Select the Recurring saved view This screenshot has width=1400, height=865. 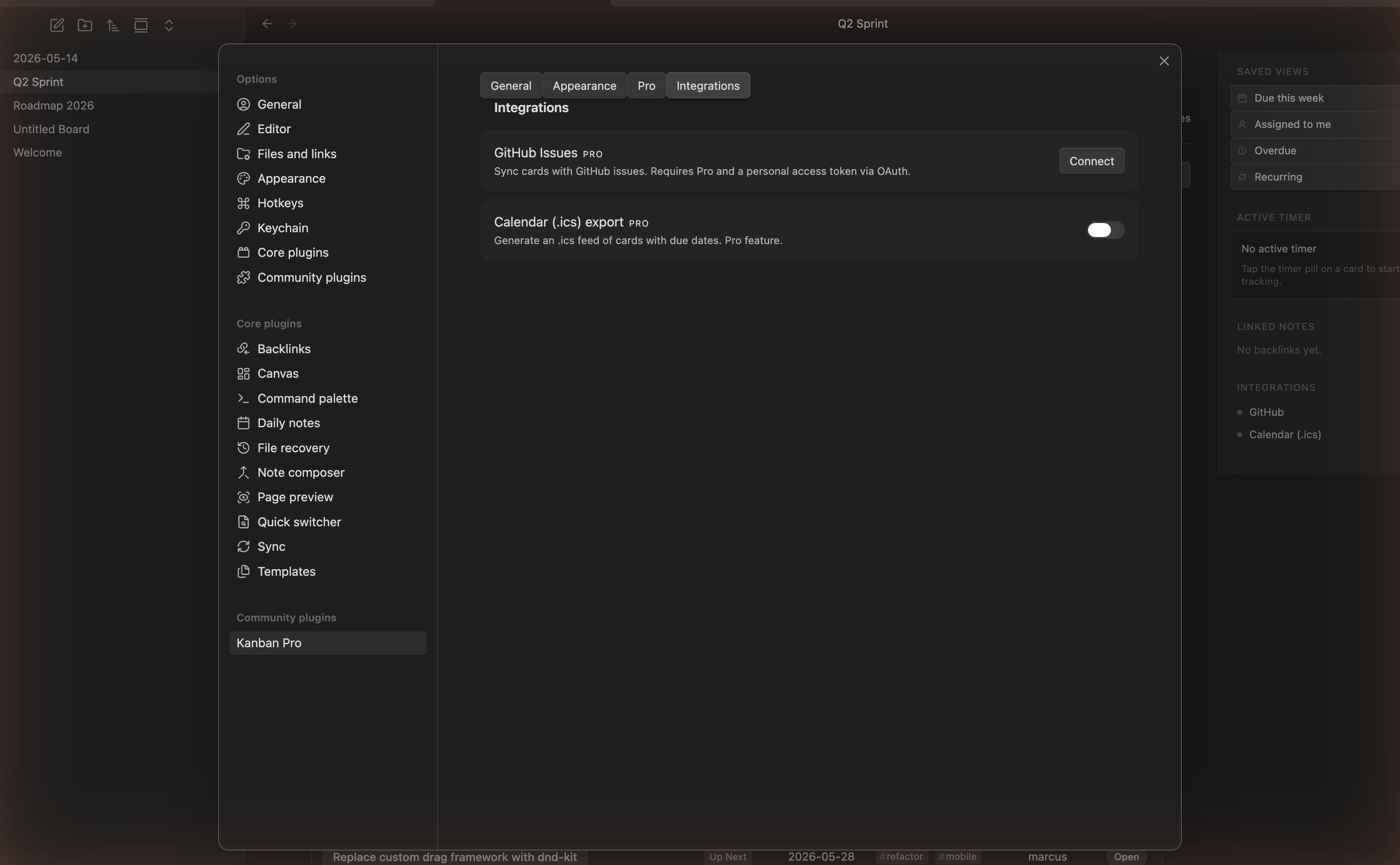pos(1315,177)
